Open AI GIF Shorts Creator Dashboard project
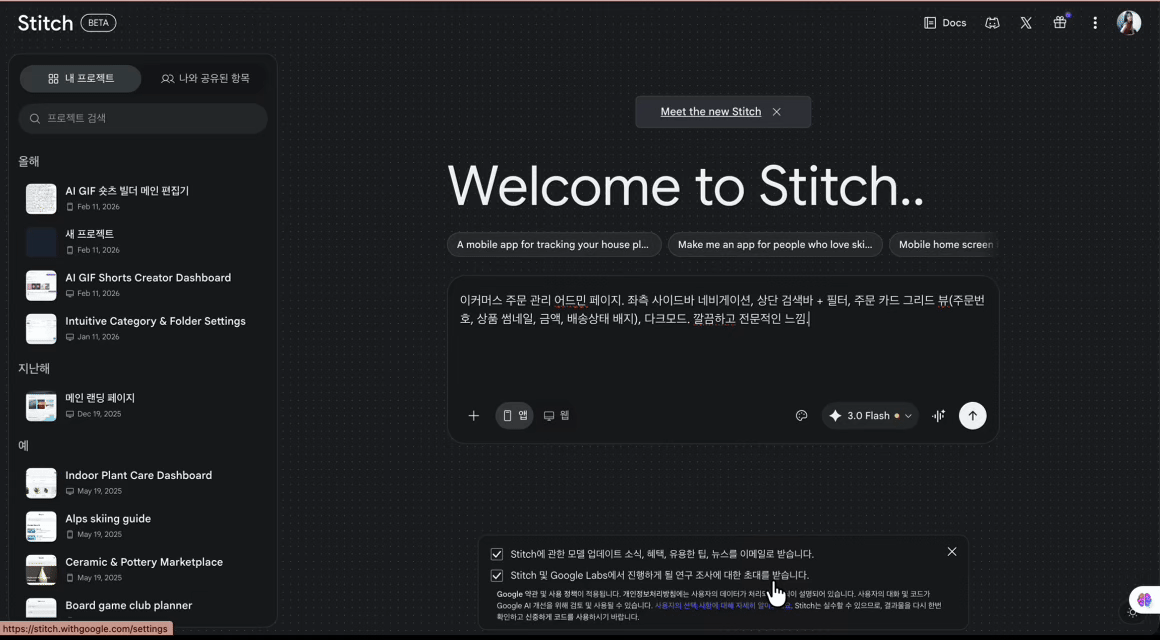 (142, 285)
